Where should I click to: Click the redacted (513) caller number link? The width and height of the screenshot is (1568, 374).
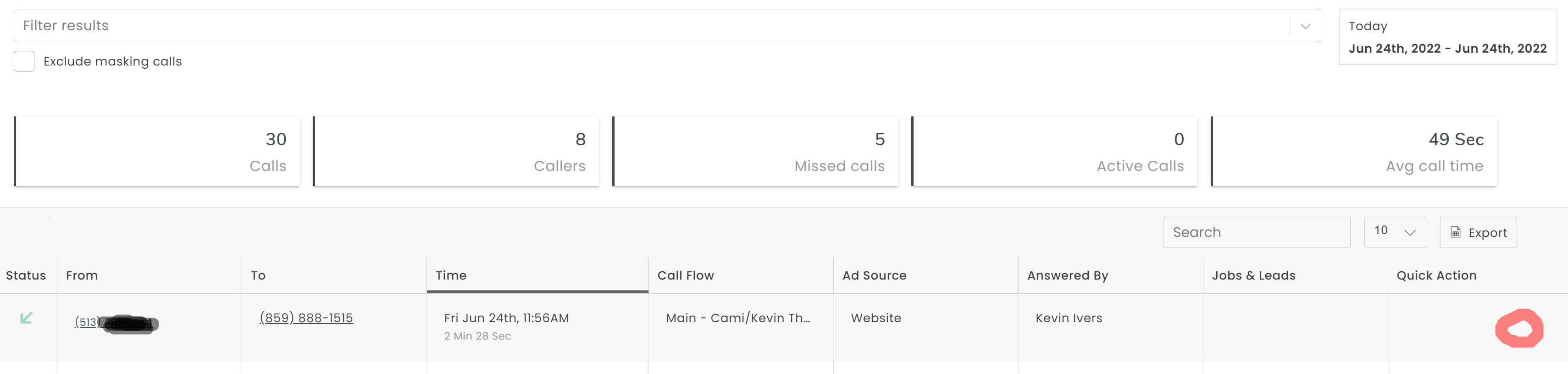(114, 322)
